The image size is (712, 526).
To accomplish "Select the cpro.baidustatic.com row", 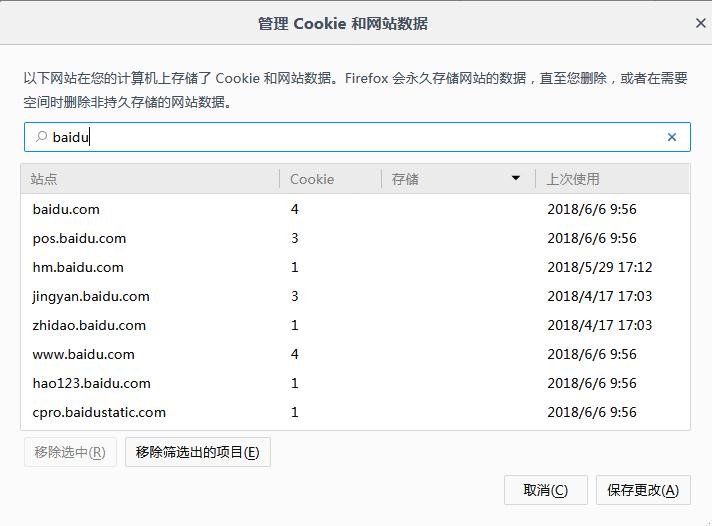I will [356, 412].
